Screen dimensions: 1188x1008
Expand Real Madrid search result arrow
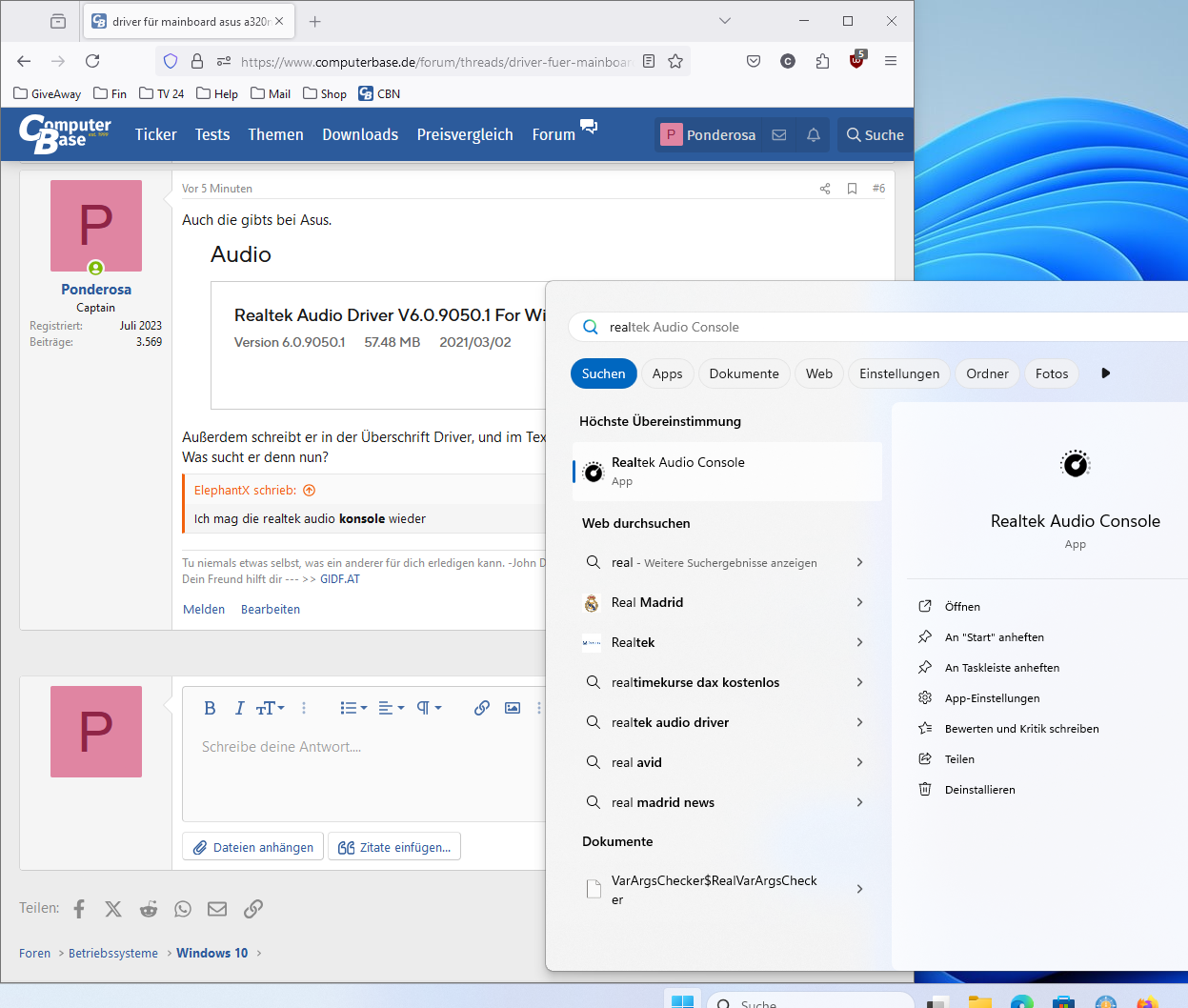click(859, 602)
